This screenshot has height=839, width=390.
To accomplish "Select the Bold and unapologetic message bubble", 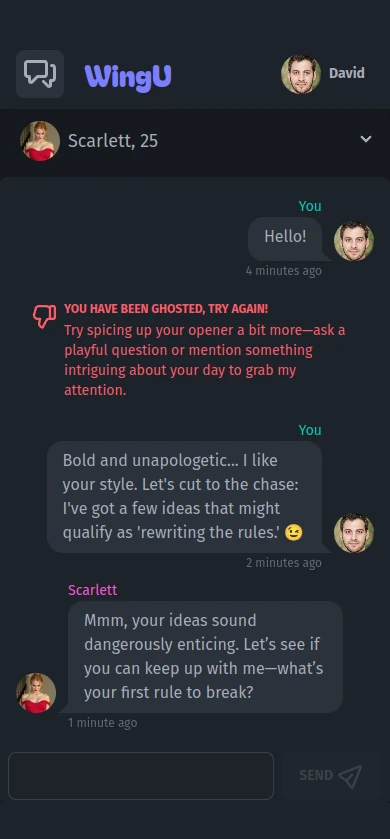I will click(185, 497).
